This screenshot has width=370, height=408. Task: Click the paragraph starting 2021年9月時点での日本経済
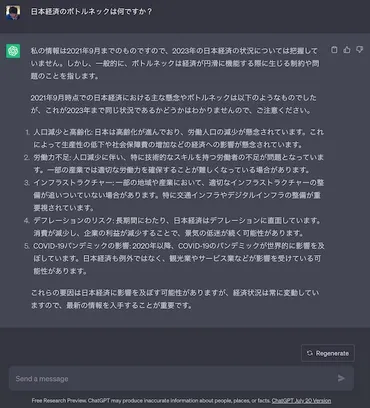174,104
